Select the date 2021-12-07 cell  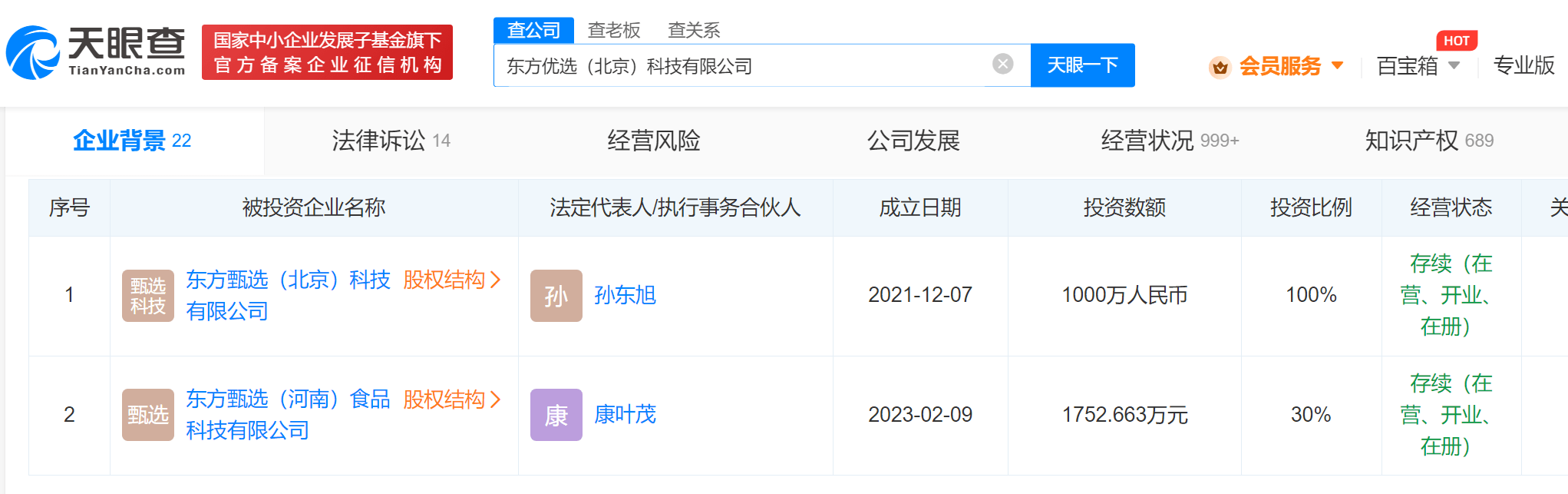[x=920, y=295]
